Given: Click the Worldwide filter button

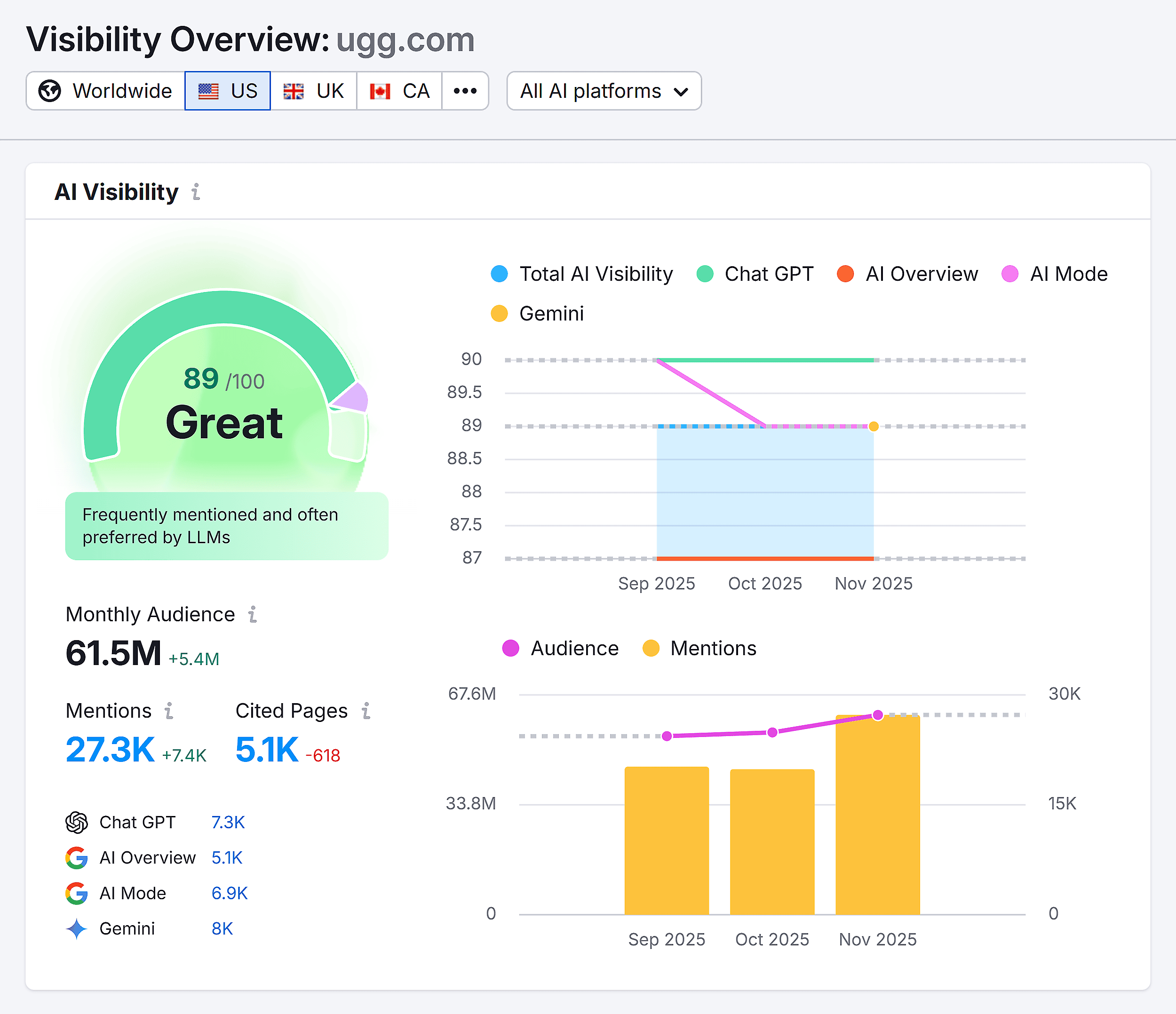Looking at the screenshot, I should click(104, 91).
